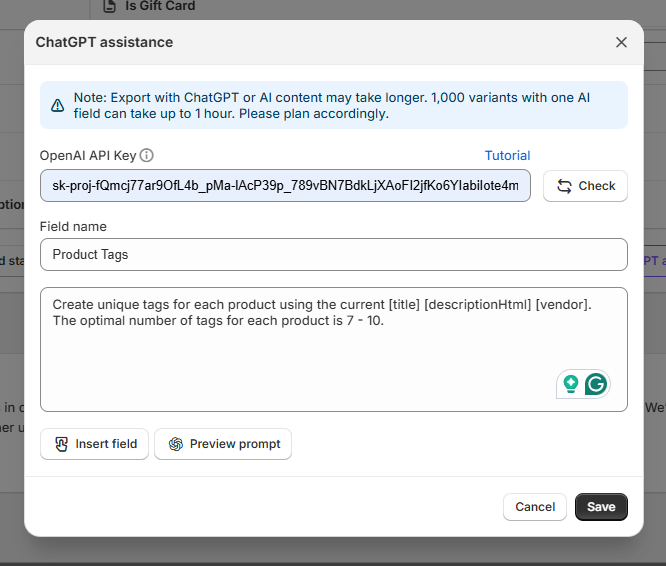Focus the OpenAI API Key input field
This screenshot has width=666, height=566.
(x=285, y=186)
